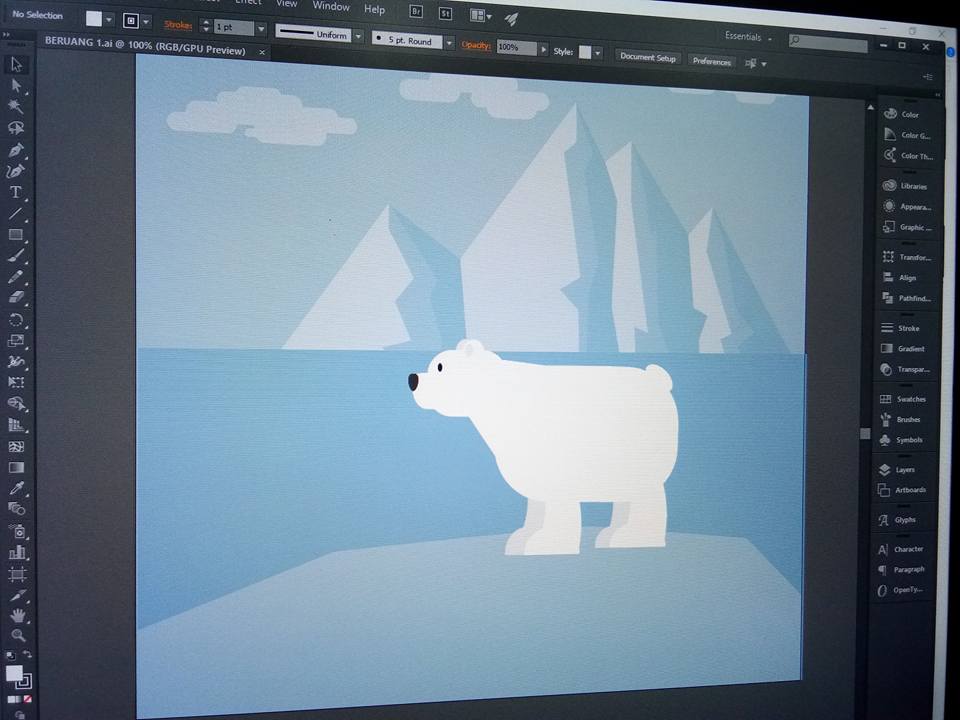Select the Rotate tool
This screenshot has height=720, width=960.
point(15,320)
